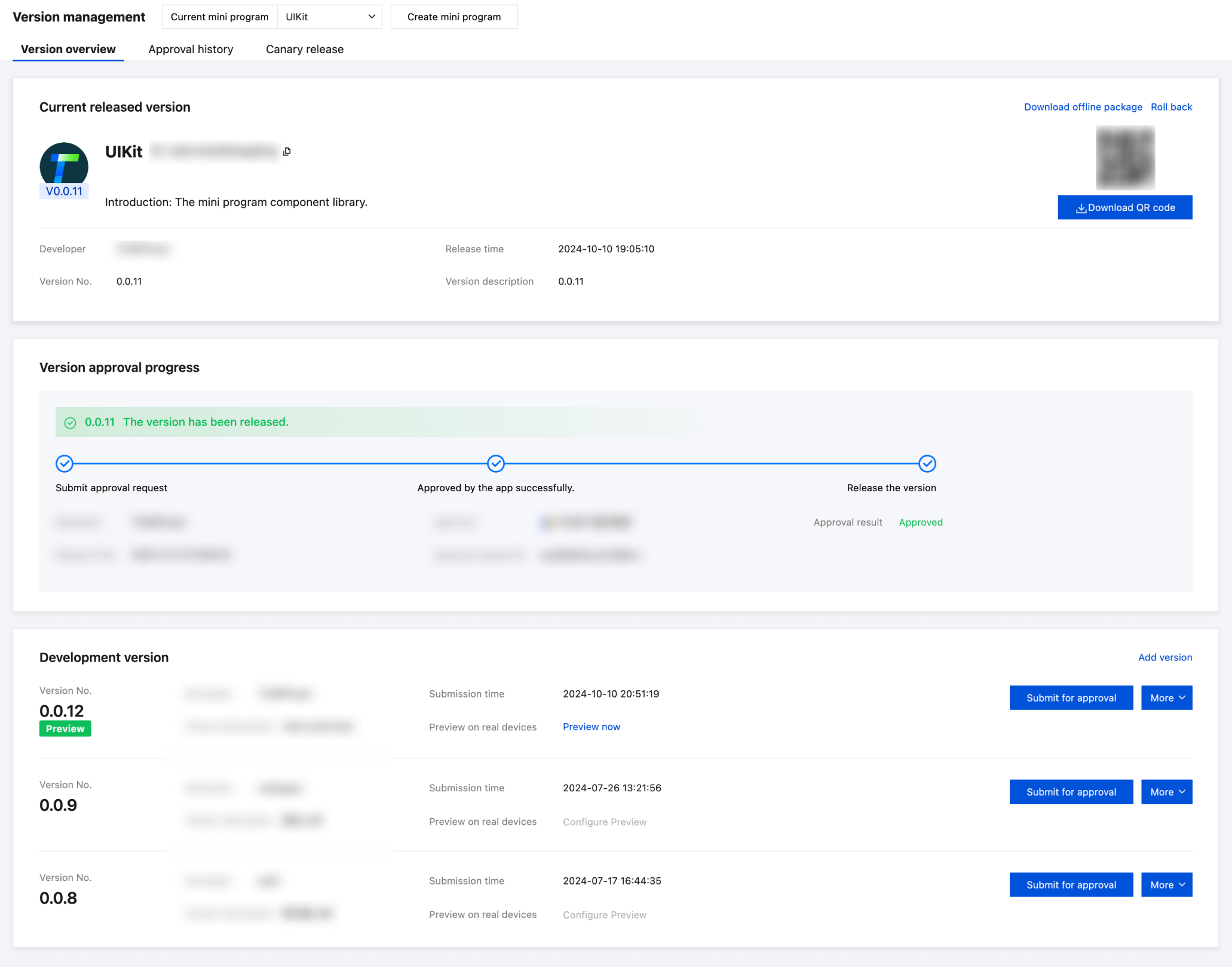Click the Submit approval request step checkmark

pyautogui.click(x=65, y=463)
